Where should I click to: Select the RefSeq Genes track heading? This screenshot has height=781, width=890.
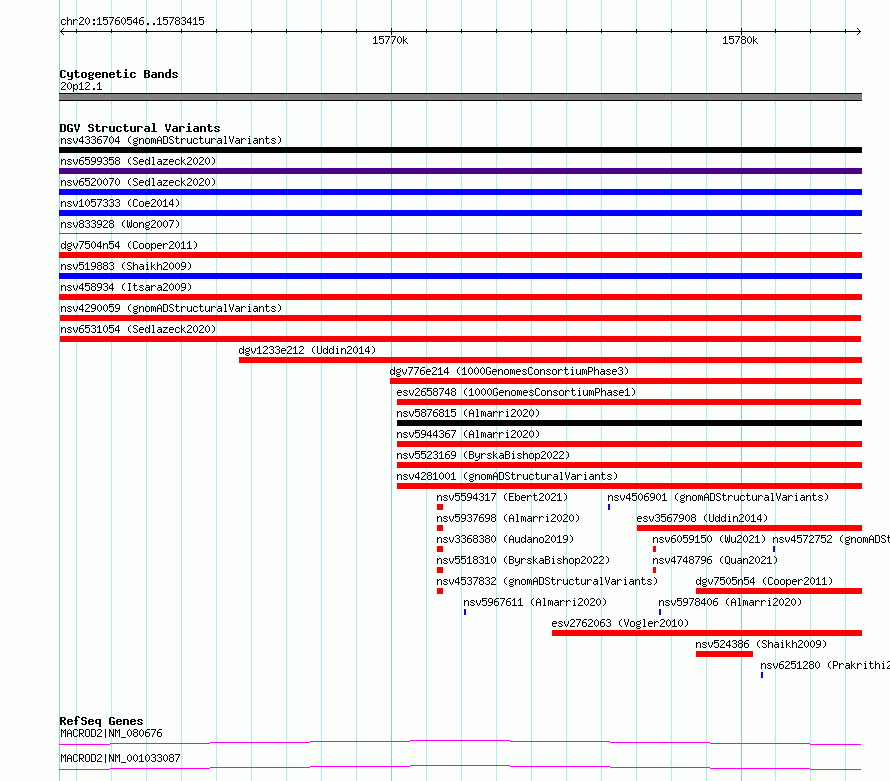pos(101,721)
